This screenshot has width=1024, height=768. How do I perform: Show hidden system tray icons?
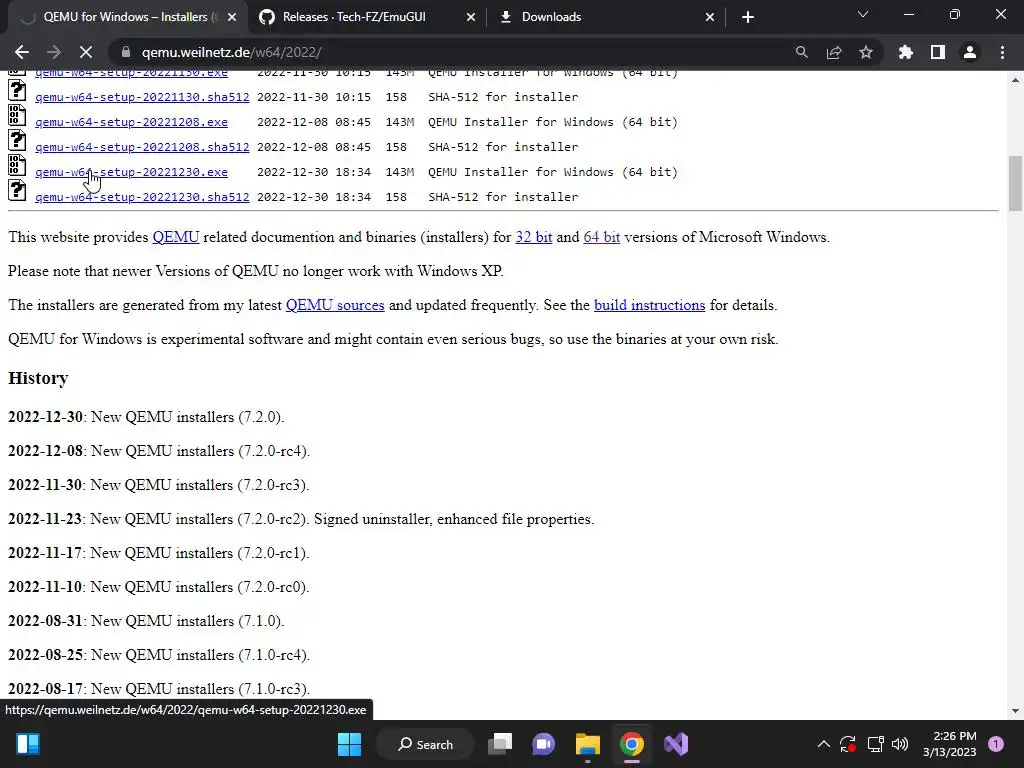pyautogui.click(x=824, y=744)
